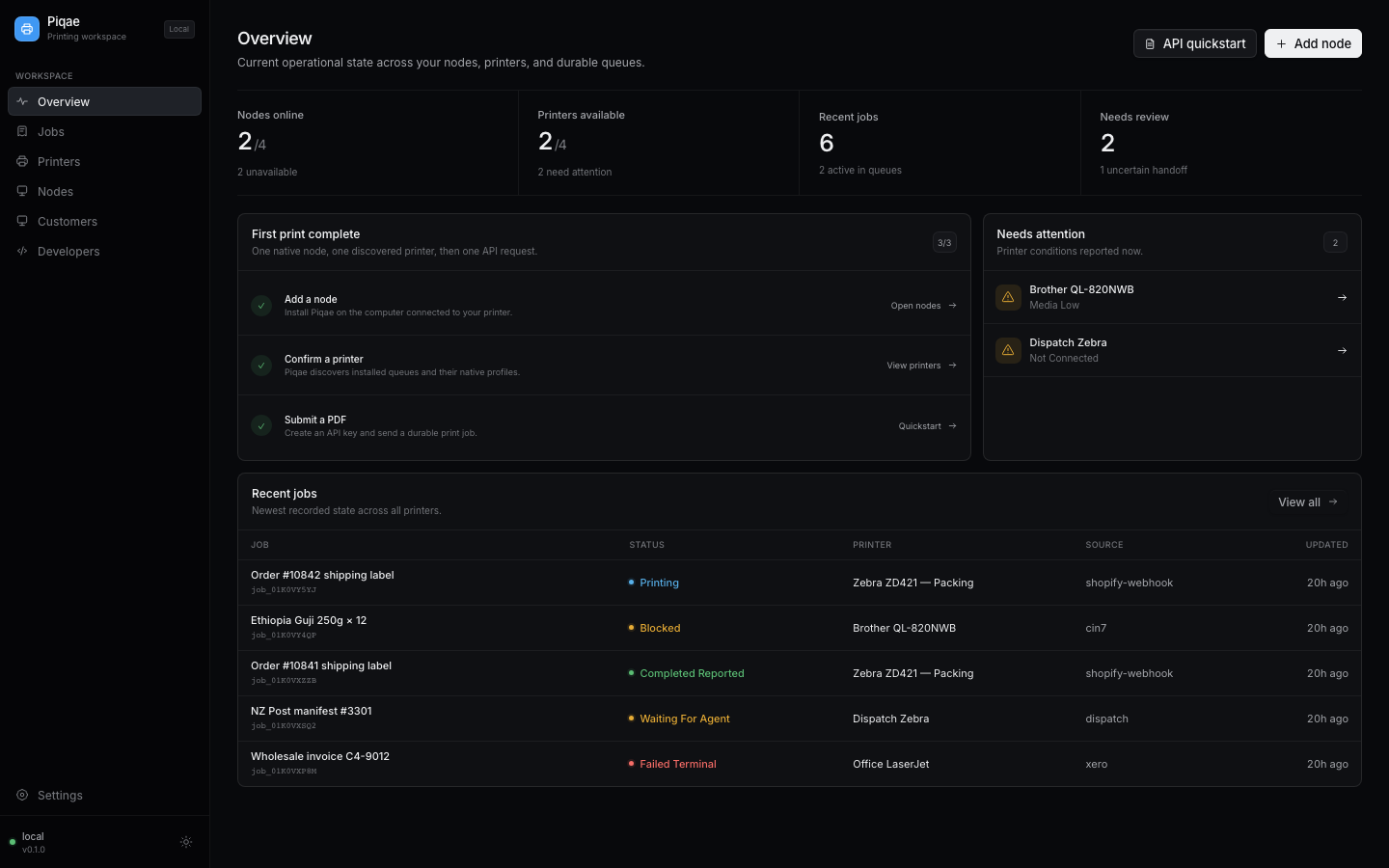Click the 3/3 progress badge
Screen dimensions: 1389x868
(x=944, y=243)
